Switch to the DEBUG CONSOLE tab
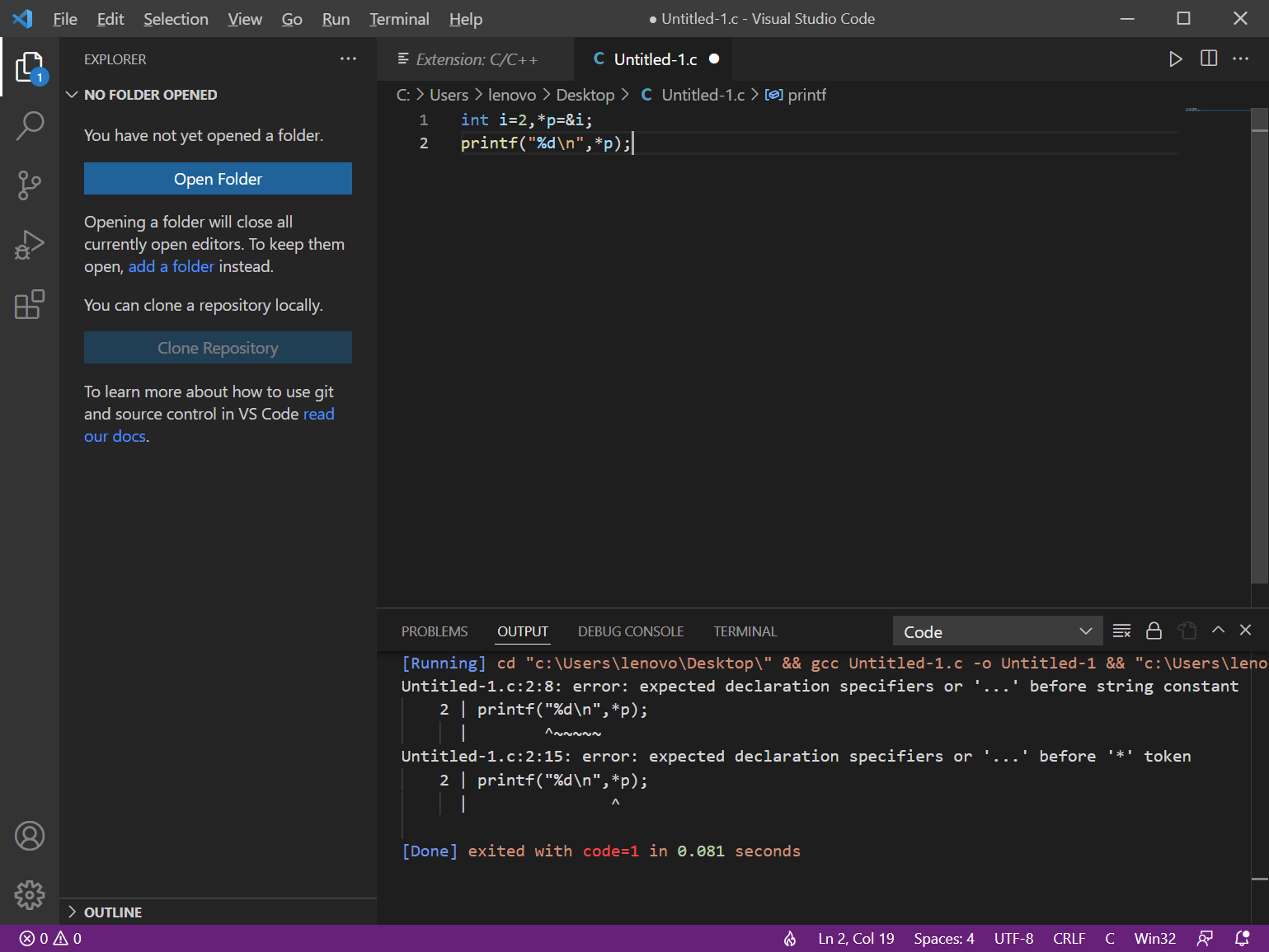The height and width of the screenshot is (952, 1269). [x=631, y=631]
